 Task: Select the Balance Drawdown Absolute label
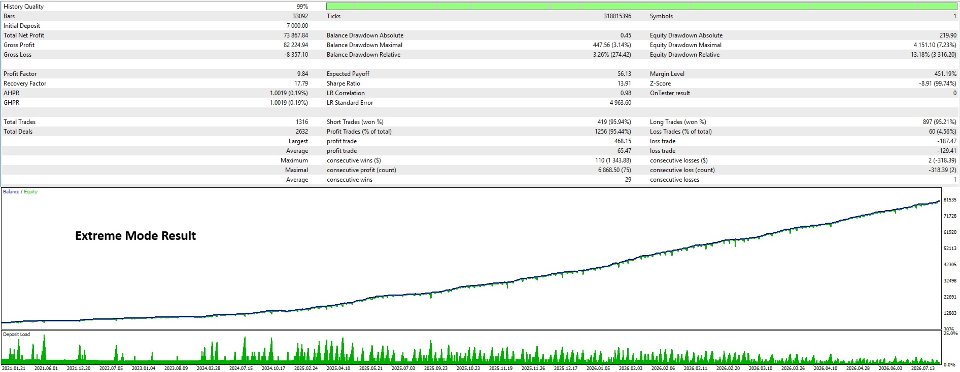point(365,35)
